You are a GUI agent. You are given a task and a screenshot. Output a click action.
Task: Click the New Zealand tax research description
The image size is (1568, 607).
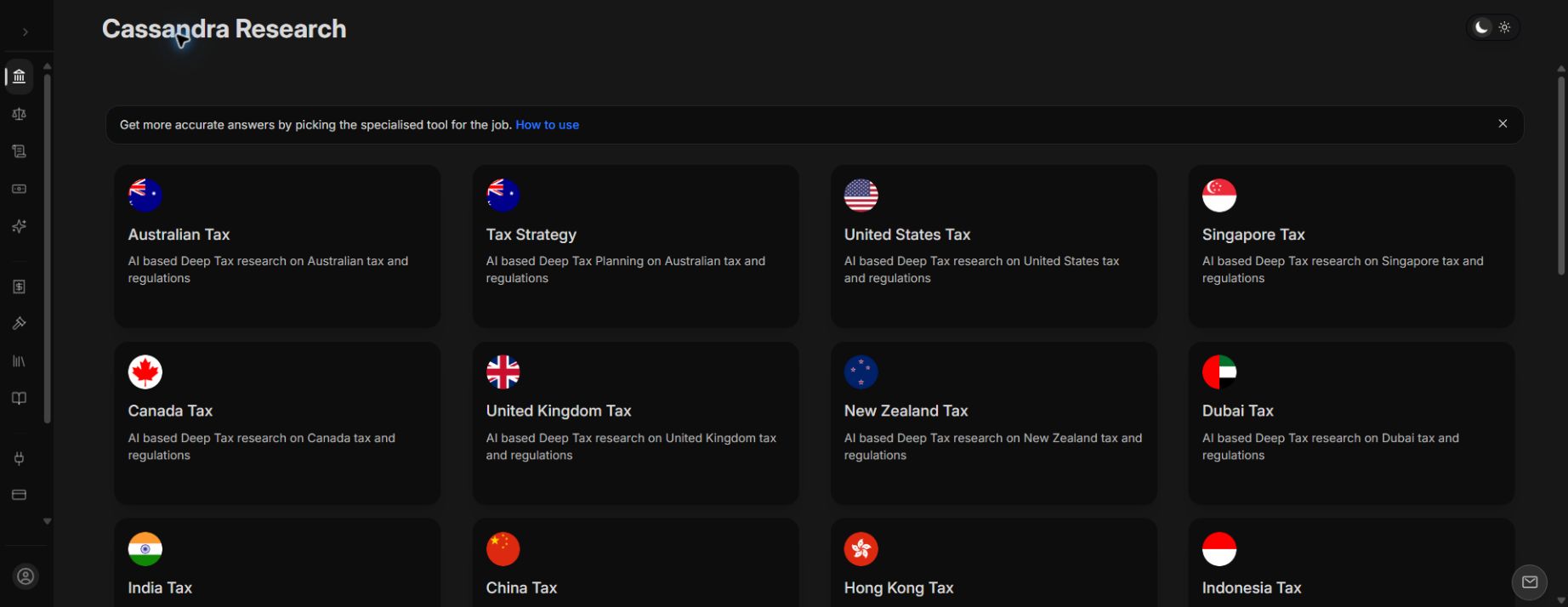point(993,446)
